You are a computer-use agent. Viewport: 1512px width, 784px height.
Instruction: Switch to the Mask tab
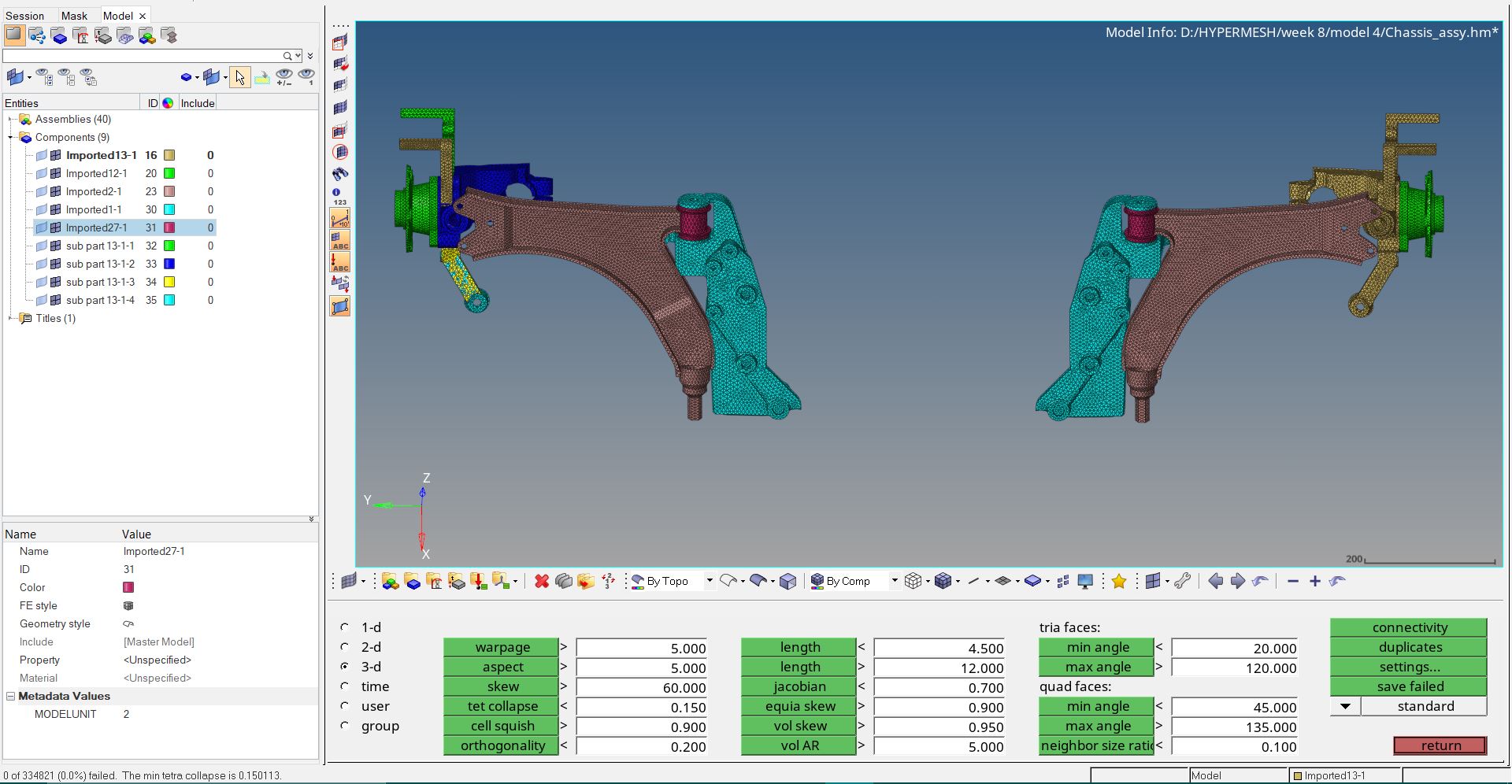pyautogui.click(x=75, y=15)
